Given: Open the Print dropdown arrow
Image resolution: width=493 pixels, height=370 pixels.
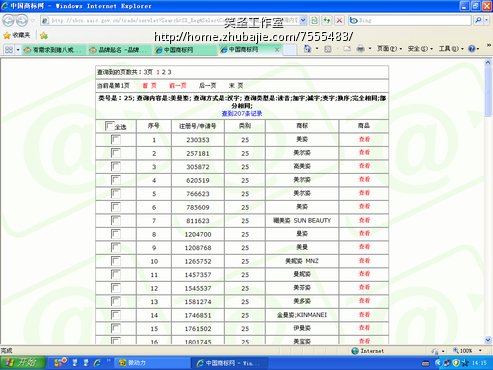Looking at the screenshot, I should pyautogui.click(x=370, y=49).
